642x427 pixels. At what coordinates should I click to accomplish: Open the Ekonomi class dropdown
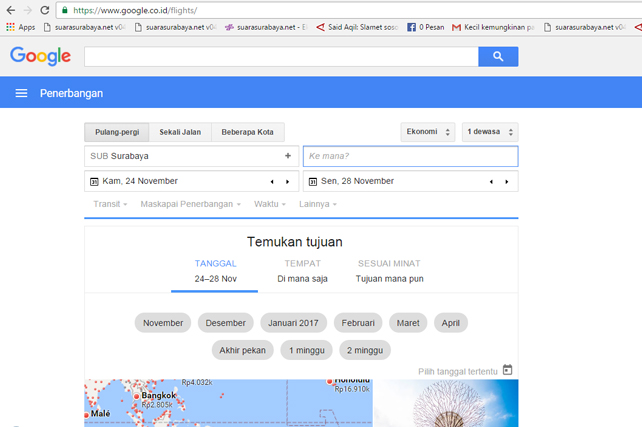click(428, 132)
